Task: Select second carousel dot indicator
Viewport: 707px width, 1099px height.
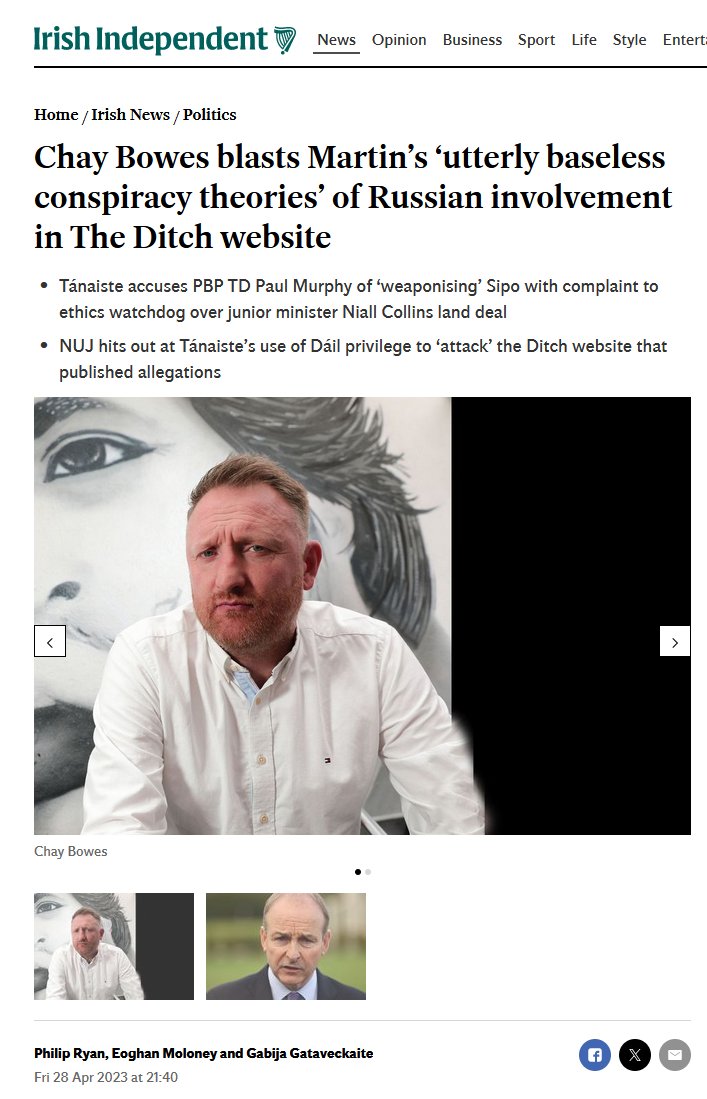Action: click(x=368, y=872)
